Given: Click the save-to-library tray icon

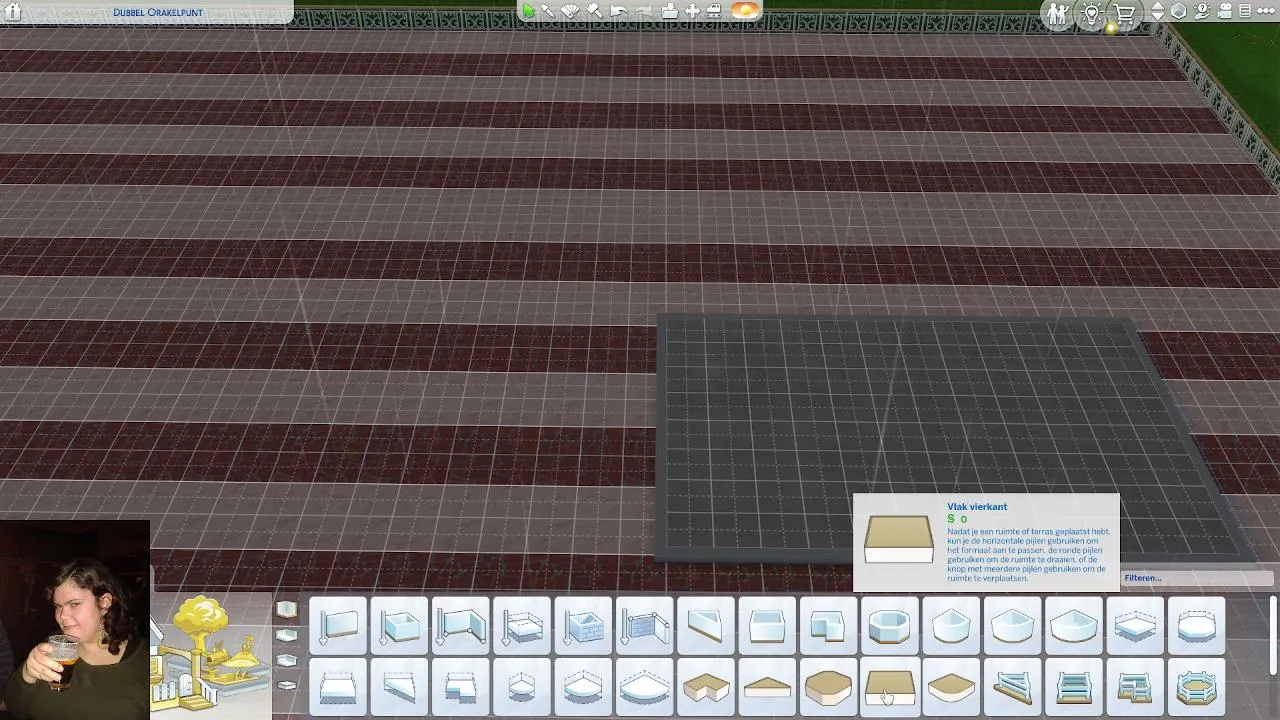Looking at the screenshot, I should click(x=669, y=11).
